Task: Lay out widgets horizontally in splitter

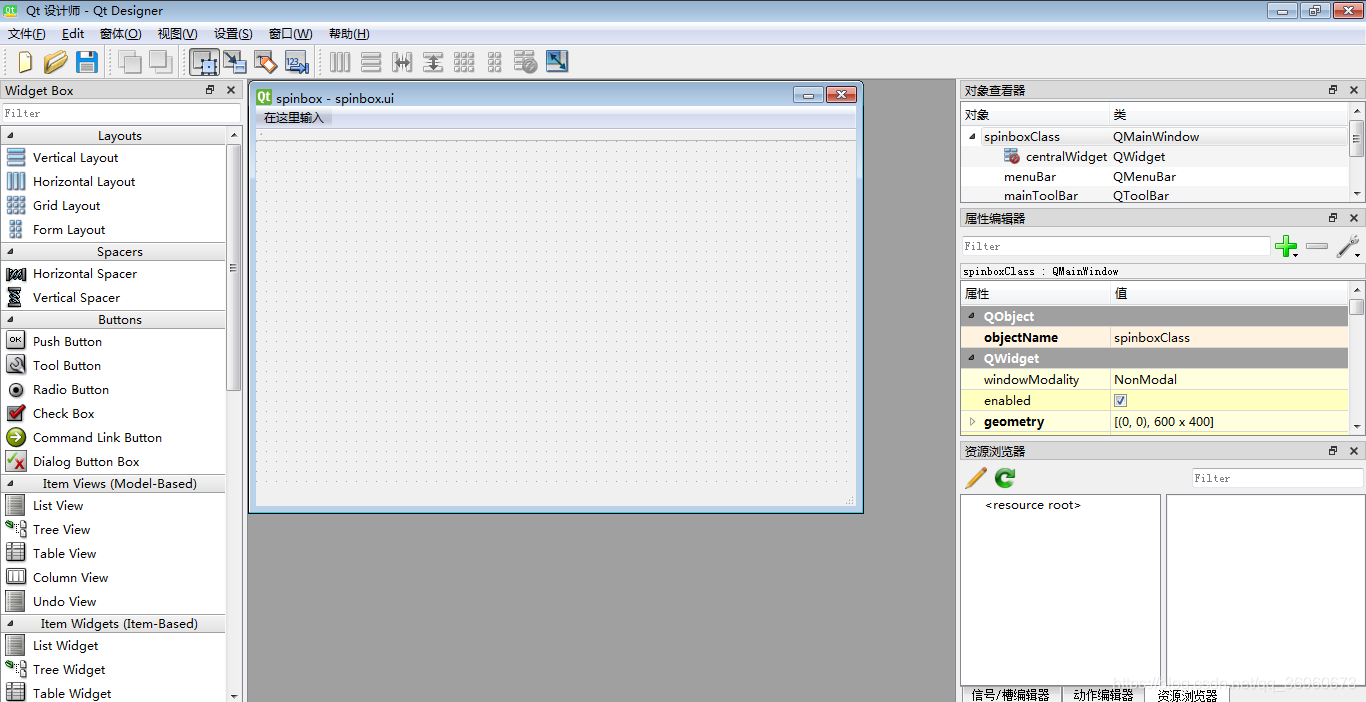Action: coord(402,61)
